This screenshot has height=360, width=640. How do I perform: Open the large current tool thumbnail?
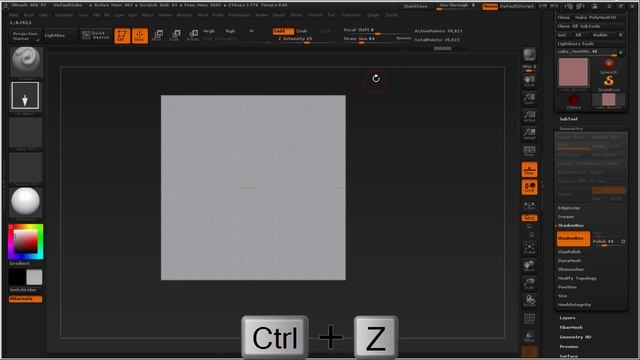click(573, 73)
